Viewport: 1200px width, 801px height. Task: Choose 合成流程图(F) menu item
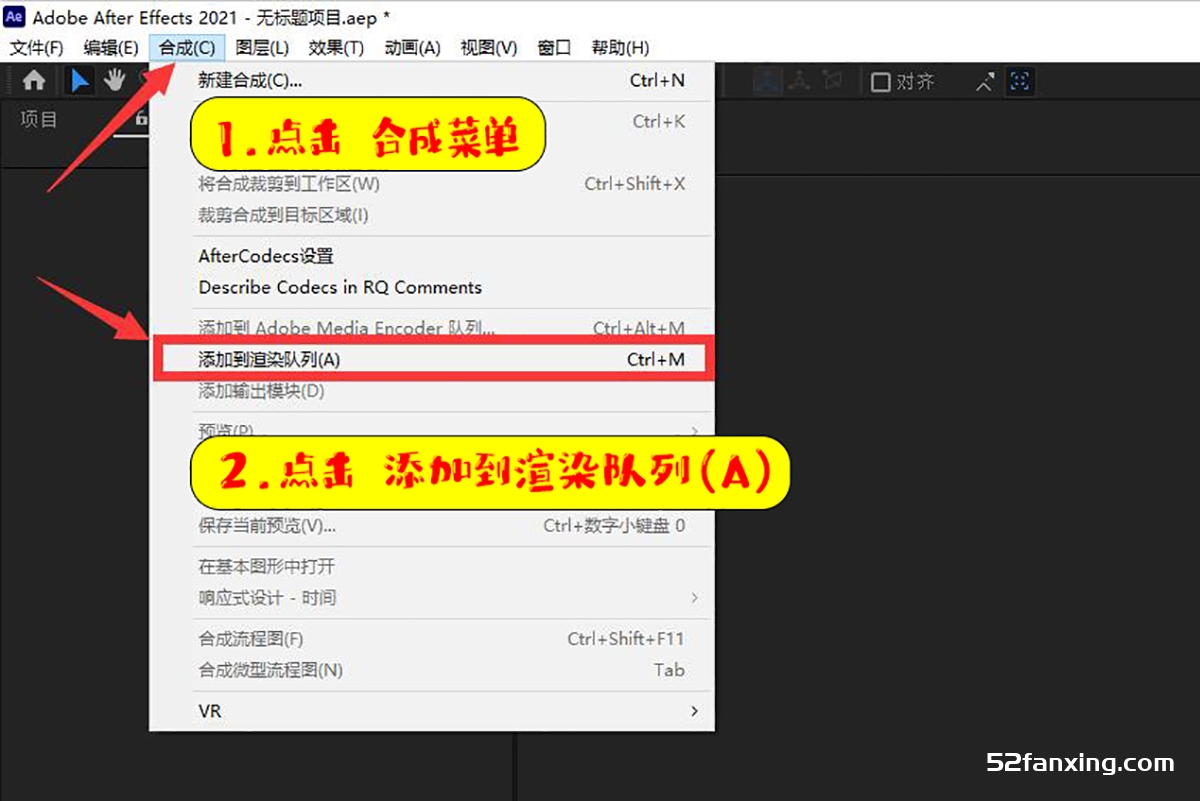[x=432, y=639]
